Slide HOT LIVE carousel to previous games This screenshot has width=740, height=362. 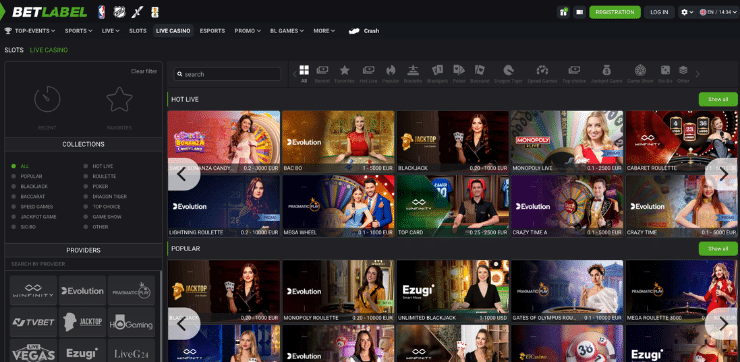click(184, 174)
